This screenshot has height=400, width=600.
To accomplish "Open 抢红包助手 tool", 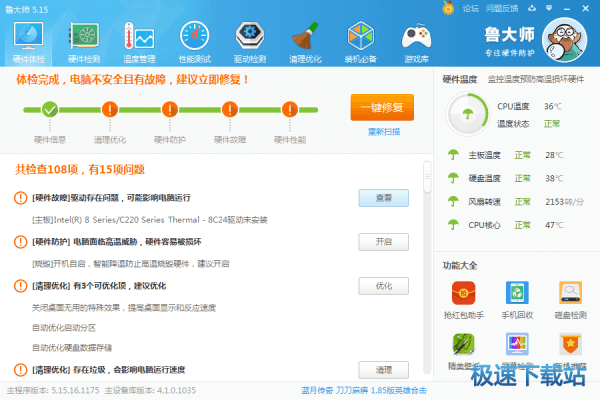I will [x=463, y=300].
